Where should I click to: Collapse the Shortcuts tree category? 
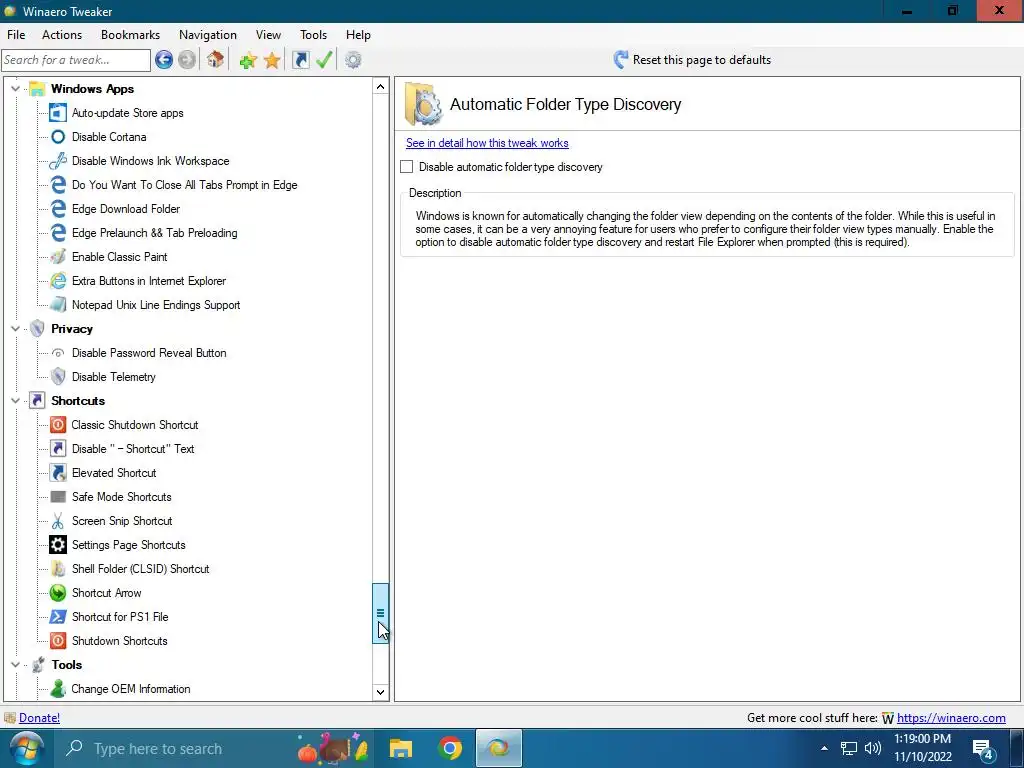(16, 401)
